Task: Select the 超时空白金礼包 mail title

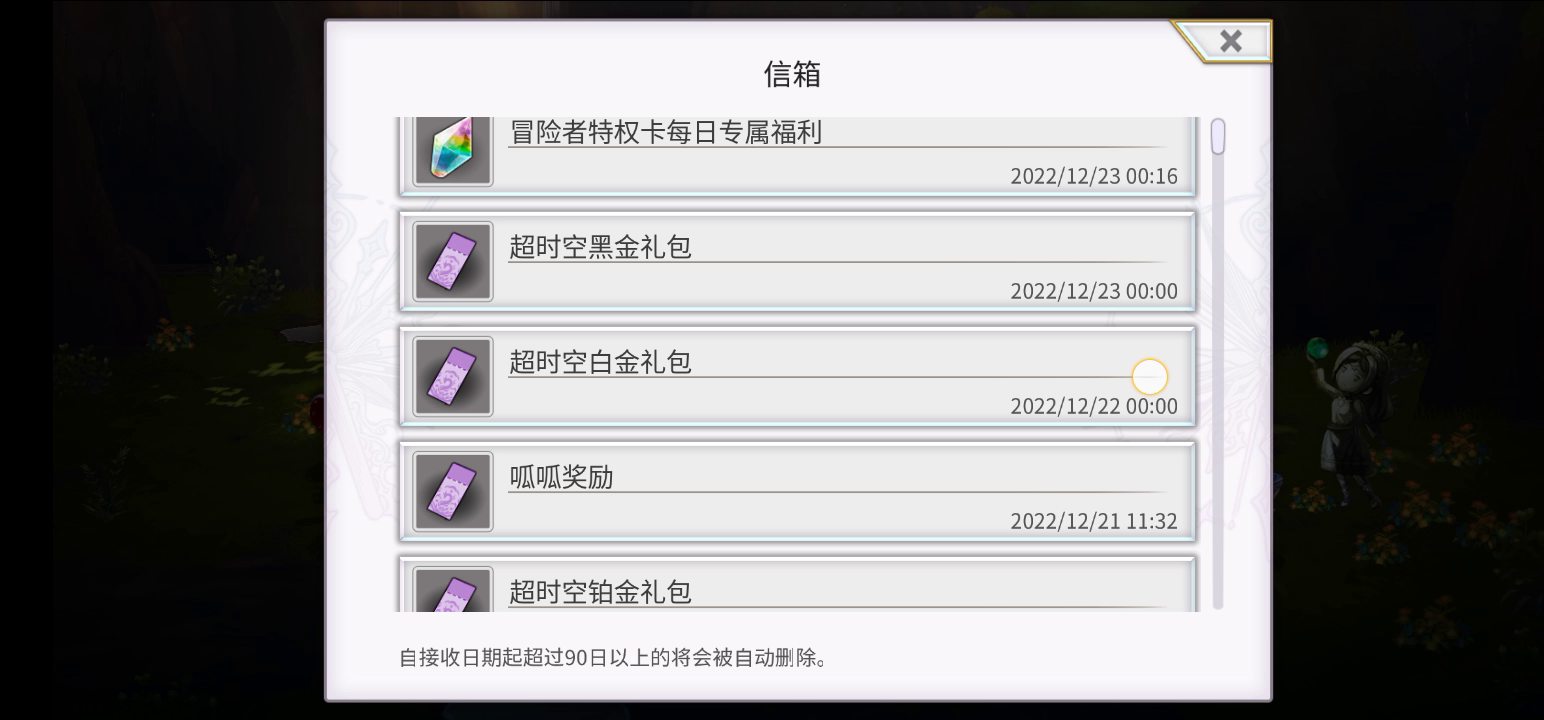Action: pyautogui.click(x=600, y=362)
